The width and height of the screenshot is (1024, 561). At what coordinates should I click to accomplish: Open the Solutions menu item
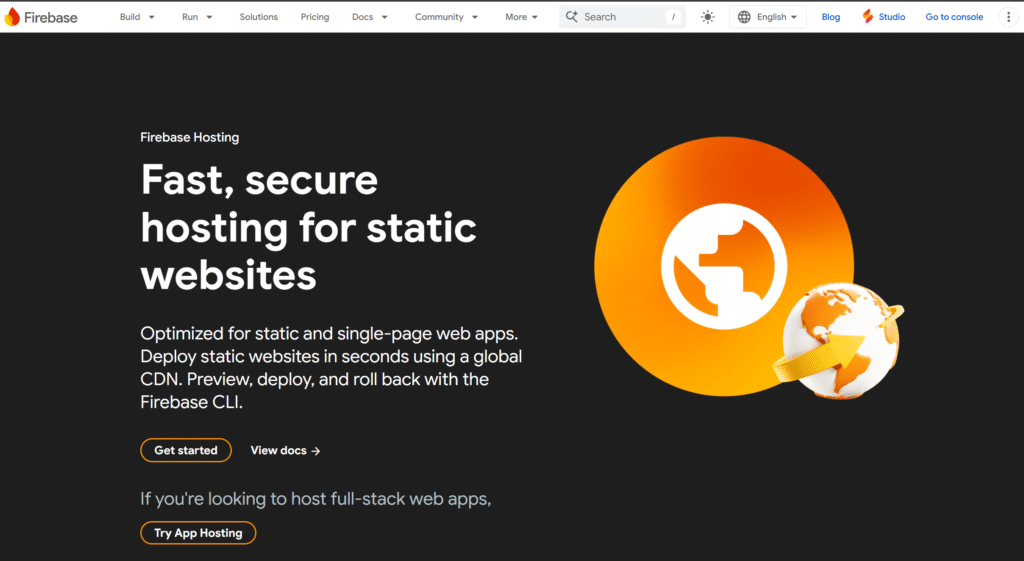coord(259,17)
